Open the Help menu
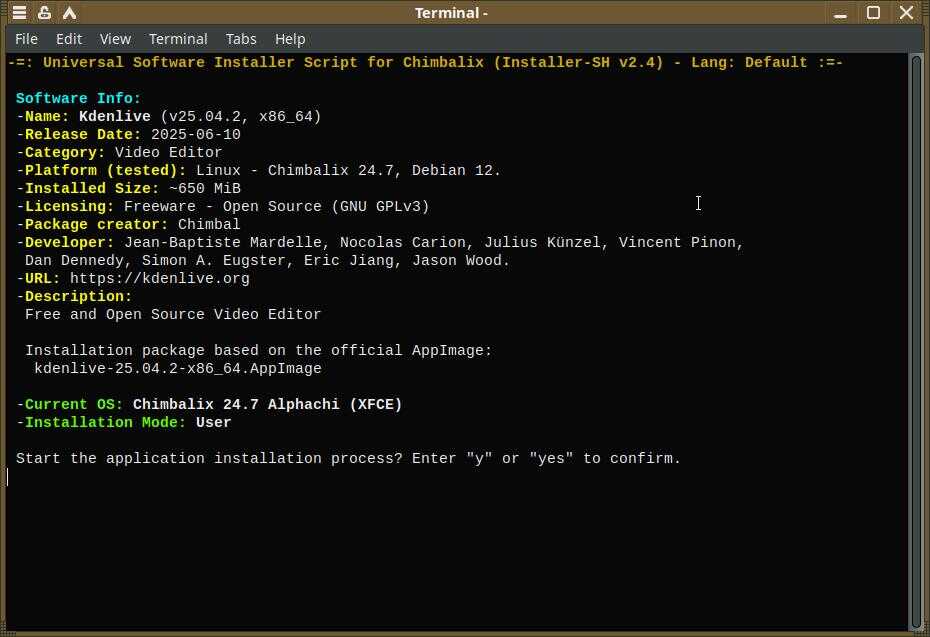 290,39
